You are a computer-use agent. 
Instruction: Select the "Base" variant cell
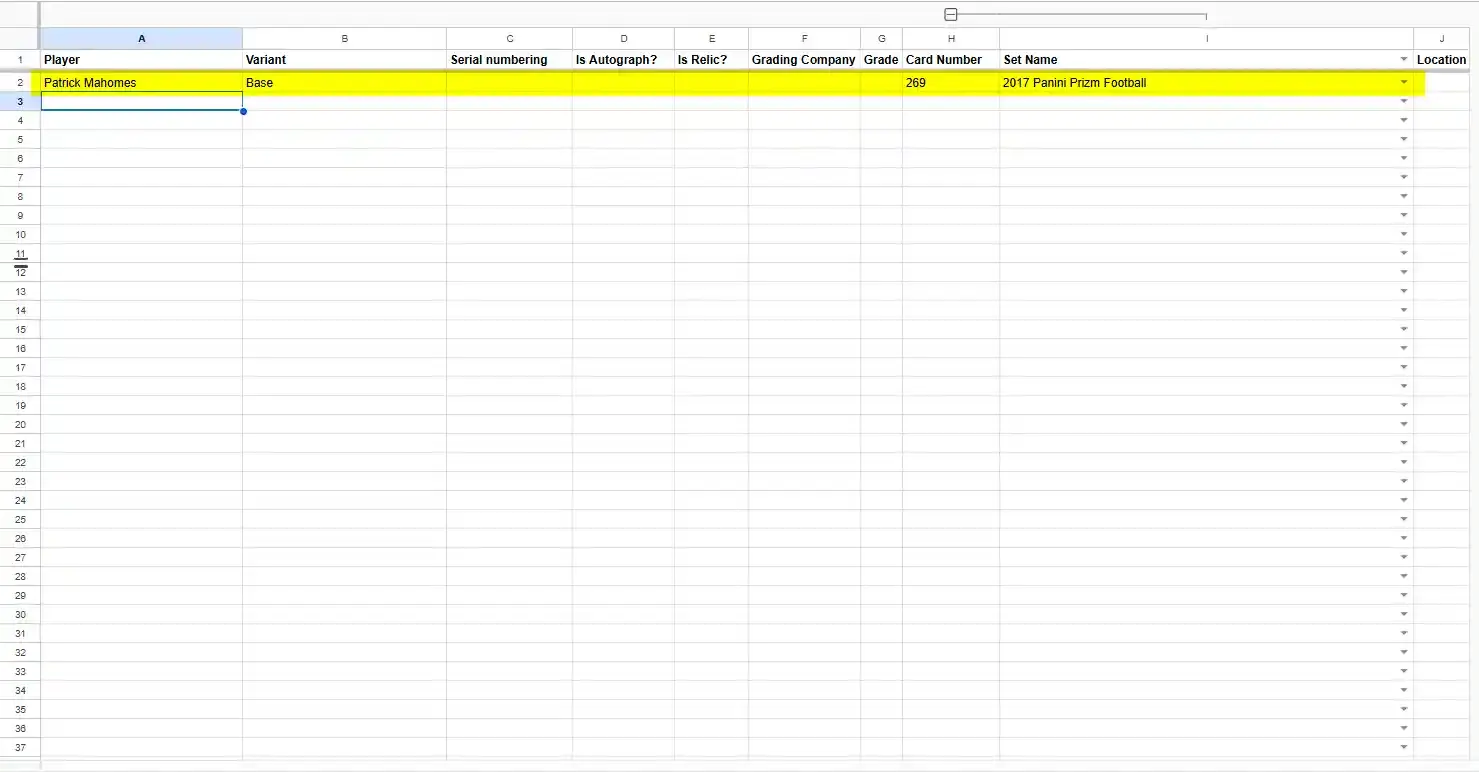[344, 82]
